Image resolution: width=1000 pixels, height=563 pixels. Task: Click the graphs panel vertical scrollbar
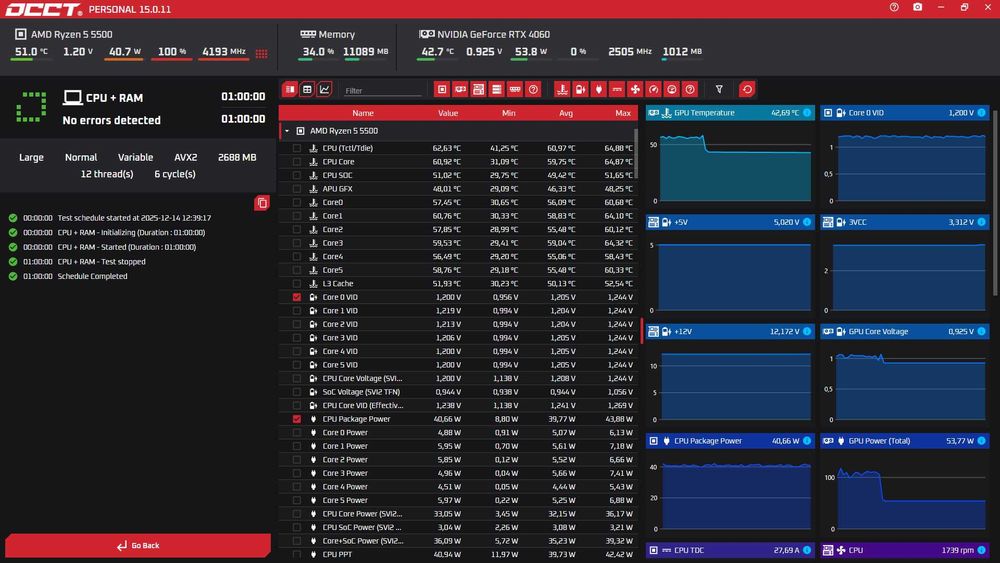(996, 201)
